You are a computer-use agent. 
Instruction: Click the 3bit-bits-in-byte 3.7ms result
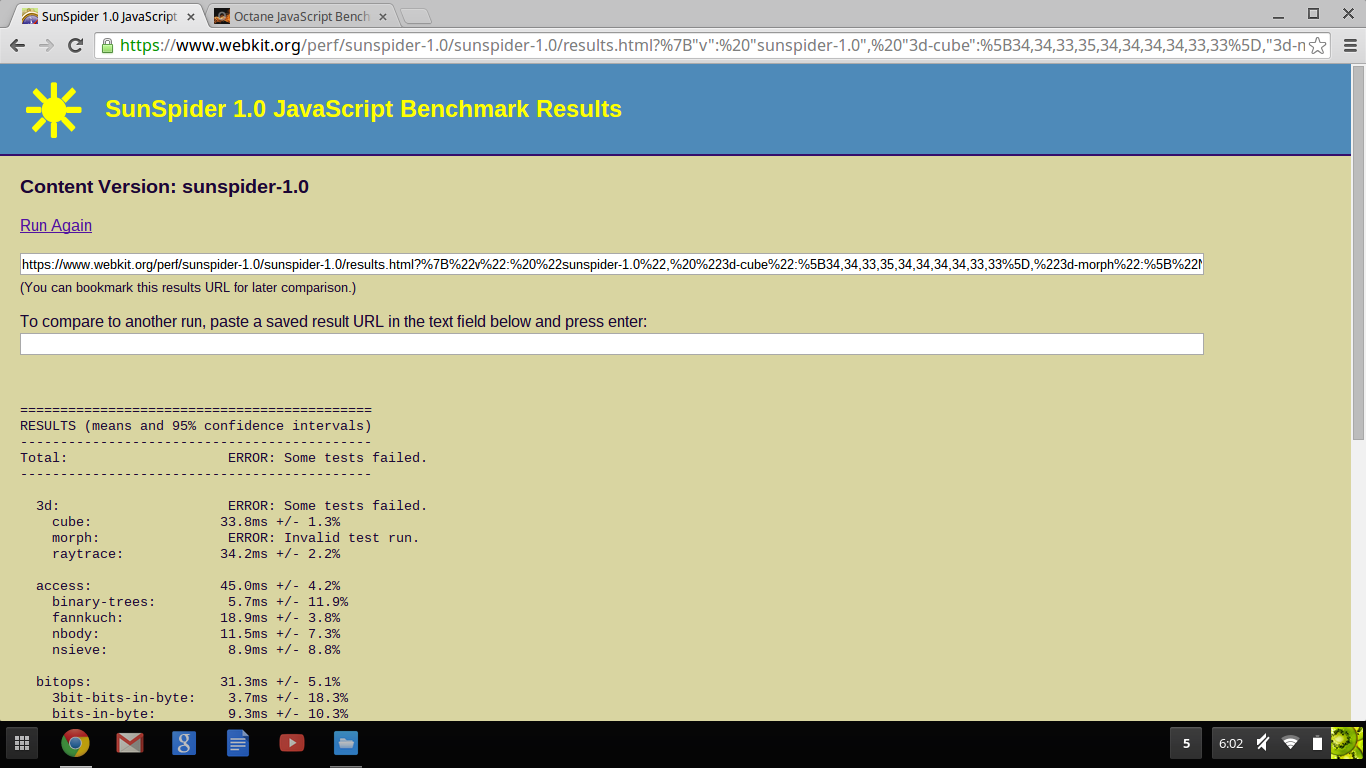(200, 698)
